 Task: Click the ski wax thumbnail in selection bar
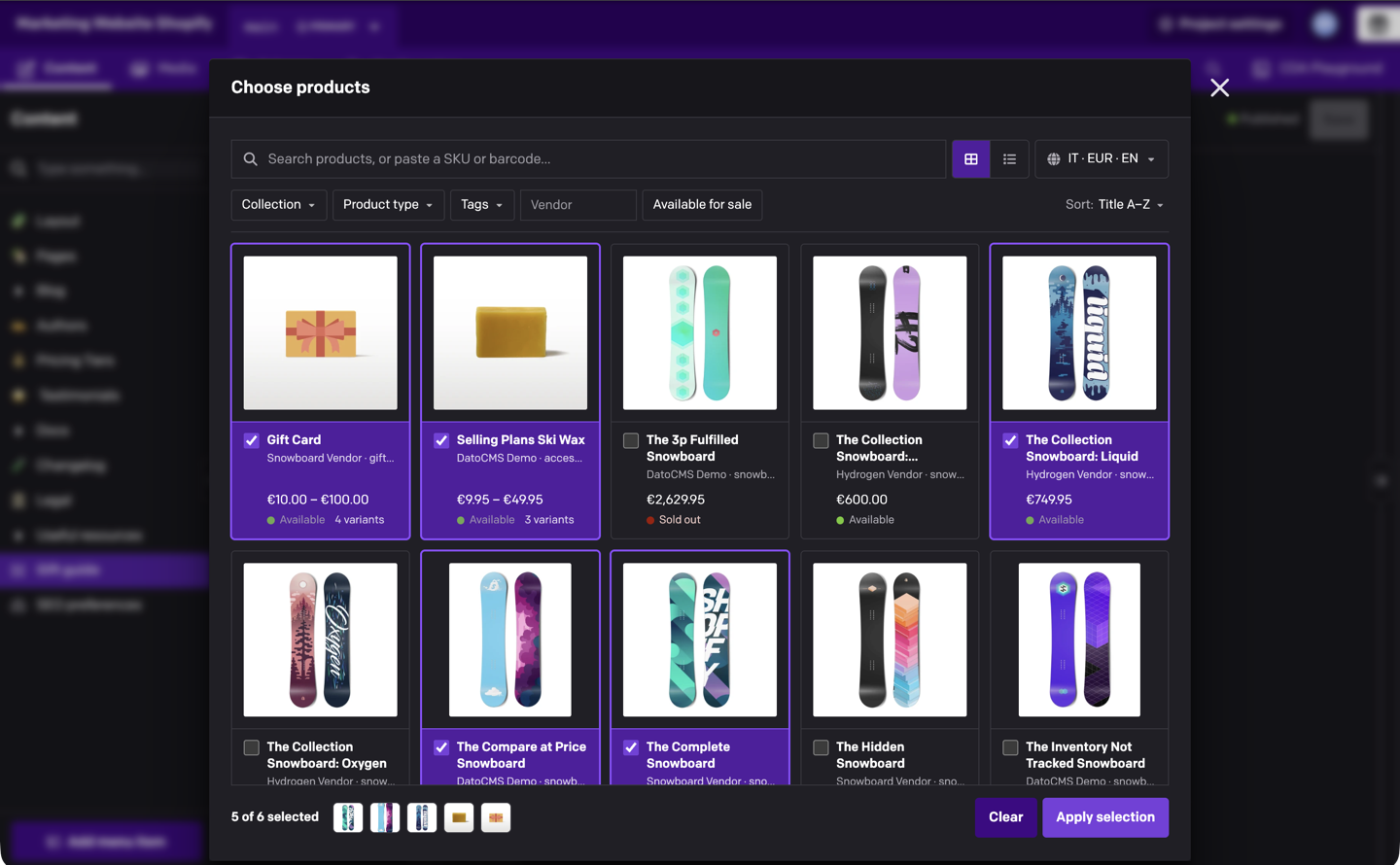coord(459,817)
